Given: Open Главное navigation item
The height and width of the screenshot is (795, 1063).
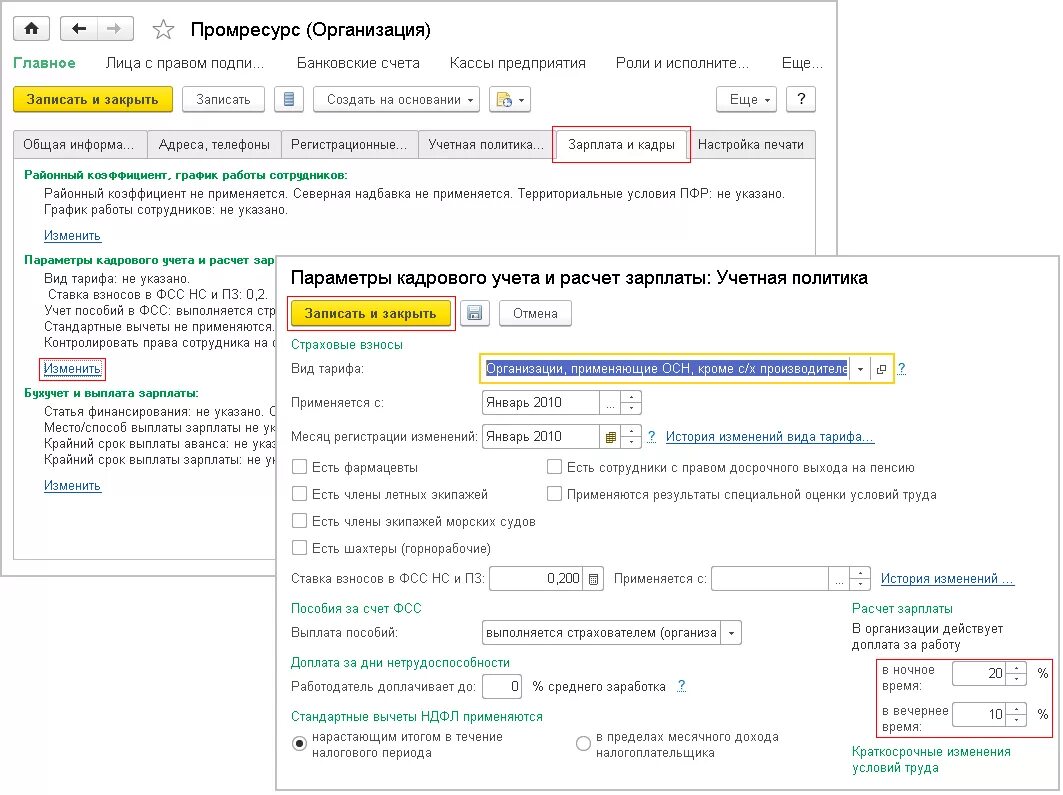Looking at the screenshot, I should pos(45,63).
